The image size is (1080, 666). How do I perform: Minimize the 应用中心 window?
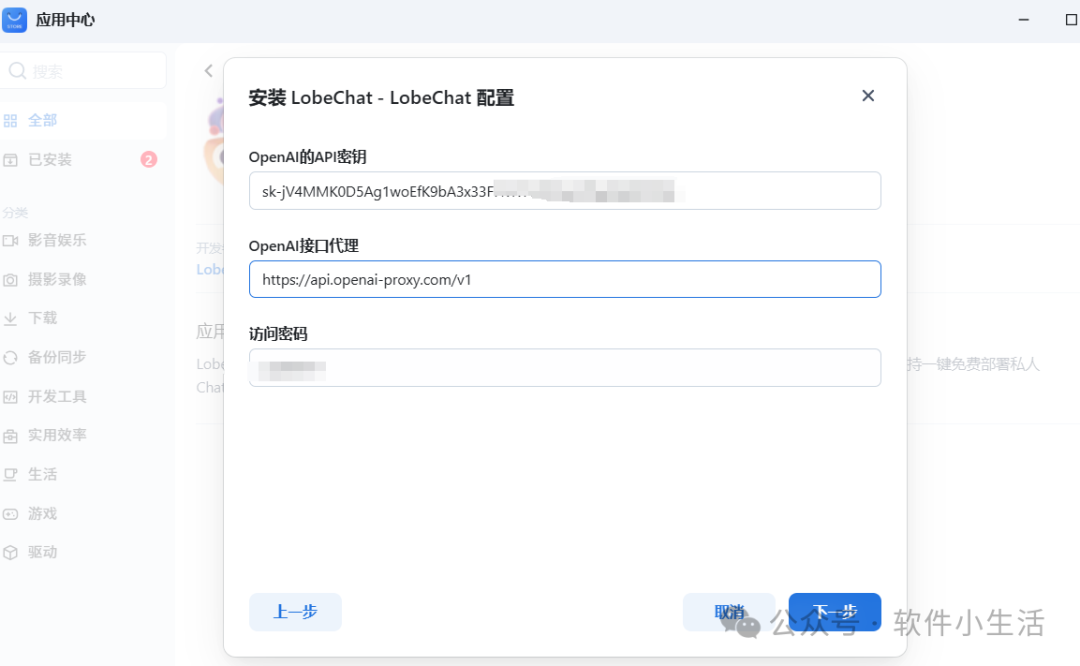[1024, 20]
